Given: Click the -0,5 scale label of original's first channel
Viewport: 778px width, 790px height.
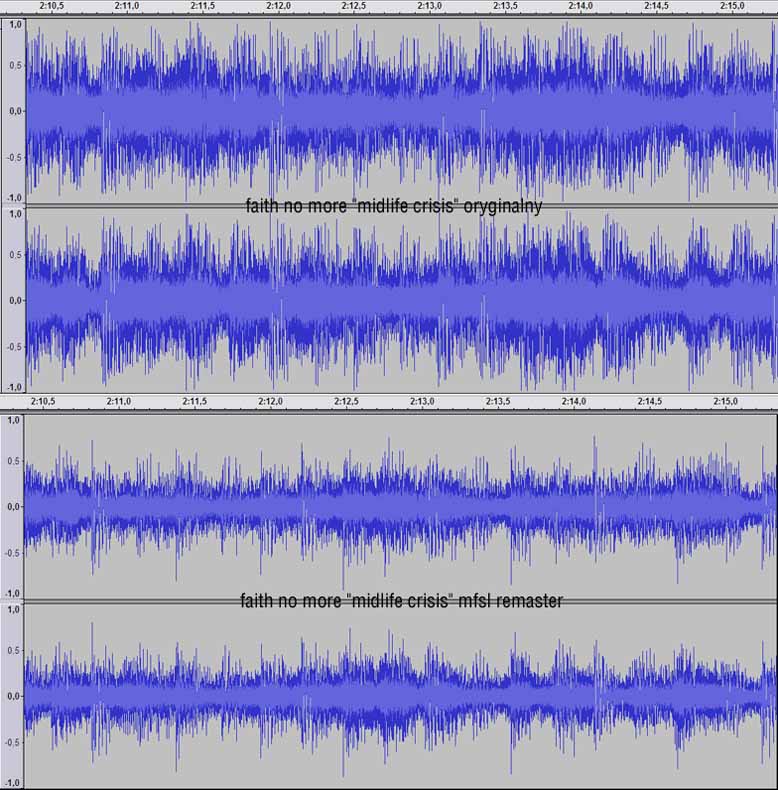Looking at the screenshot, I should 14,157.
